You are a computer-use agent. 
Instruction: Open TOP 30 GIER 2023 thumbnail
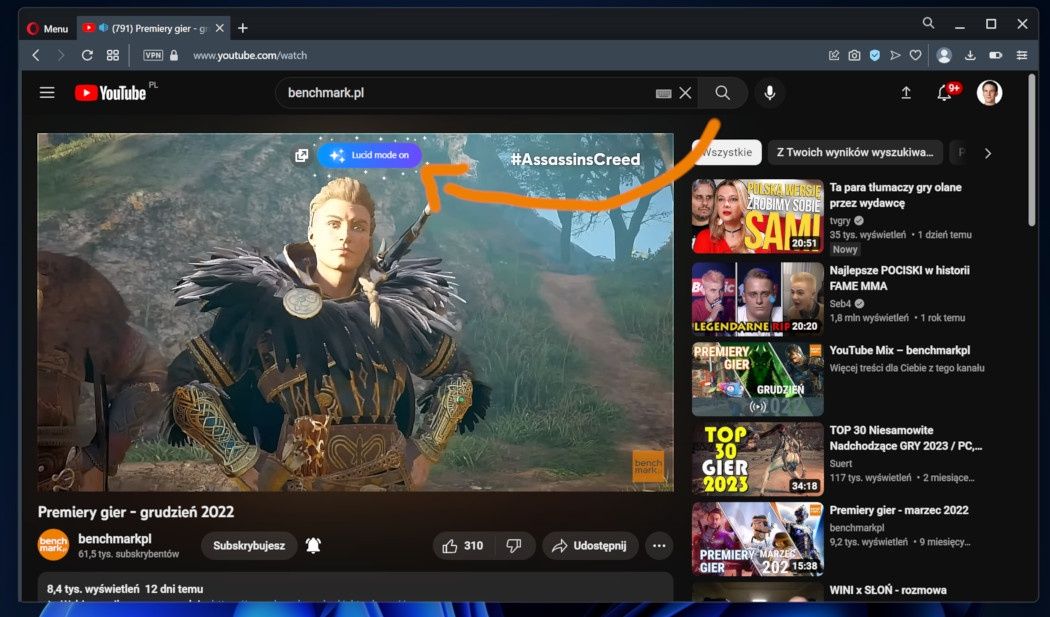(x=757, y=459)
